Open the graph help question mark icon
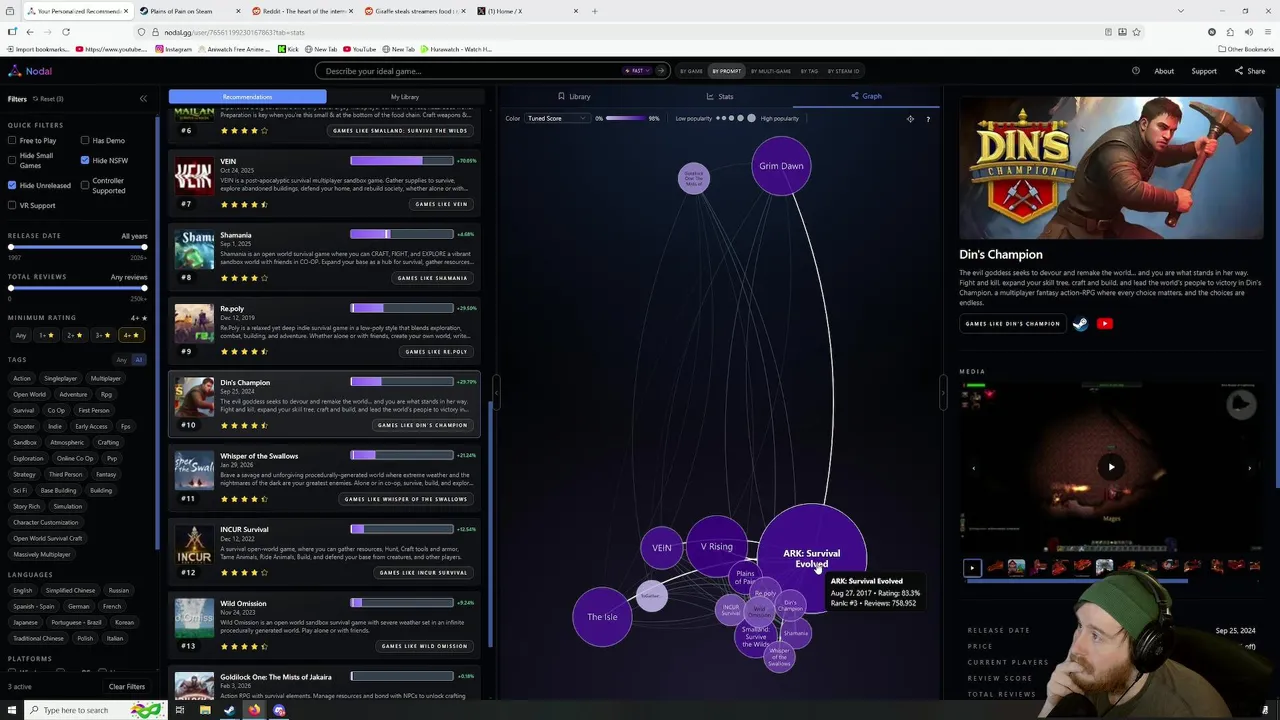1280x720 pixels. tap(928, 119)
